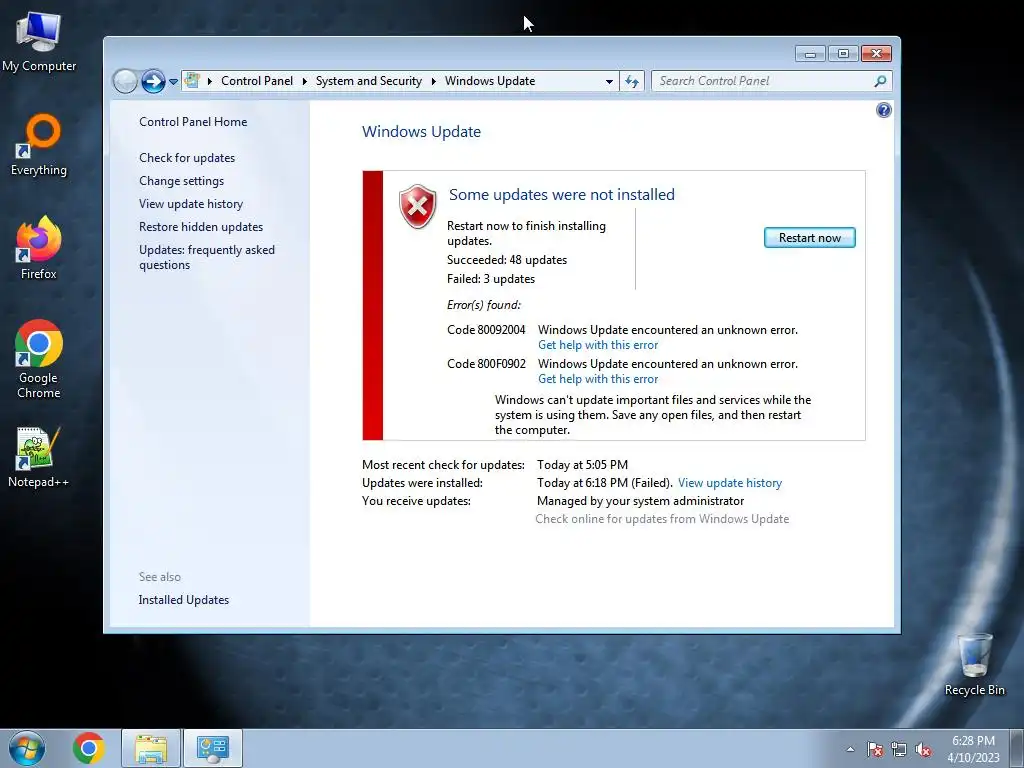Click the Control Panel address bar icon
Image resolution: width=1024 pixels, height=768 pixels.
(192, 80)
